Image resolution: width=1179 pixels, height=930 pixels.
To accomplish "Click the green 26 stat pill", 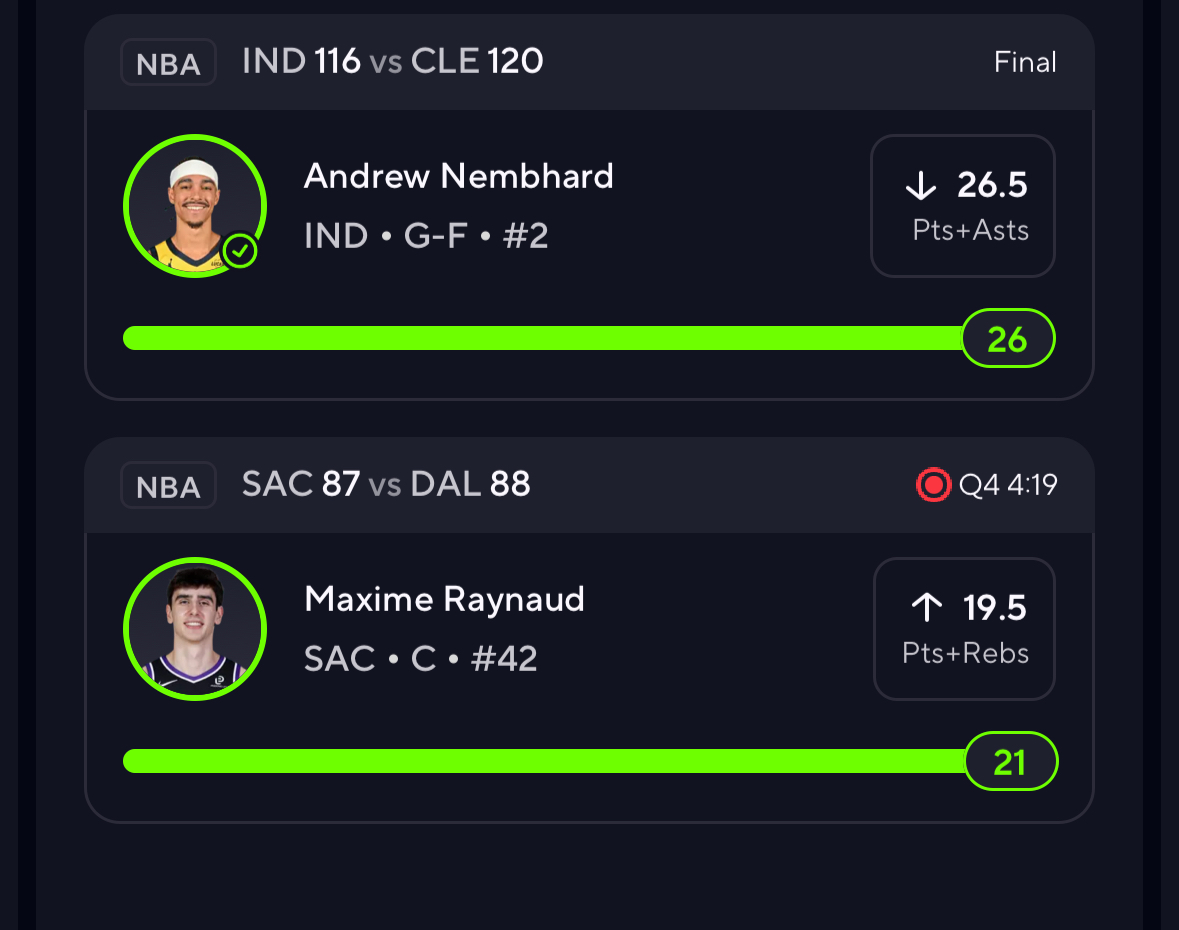I will 1007,339.
